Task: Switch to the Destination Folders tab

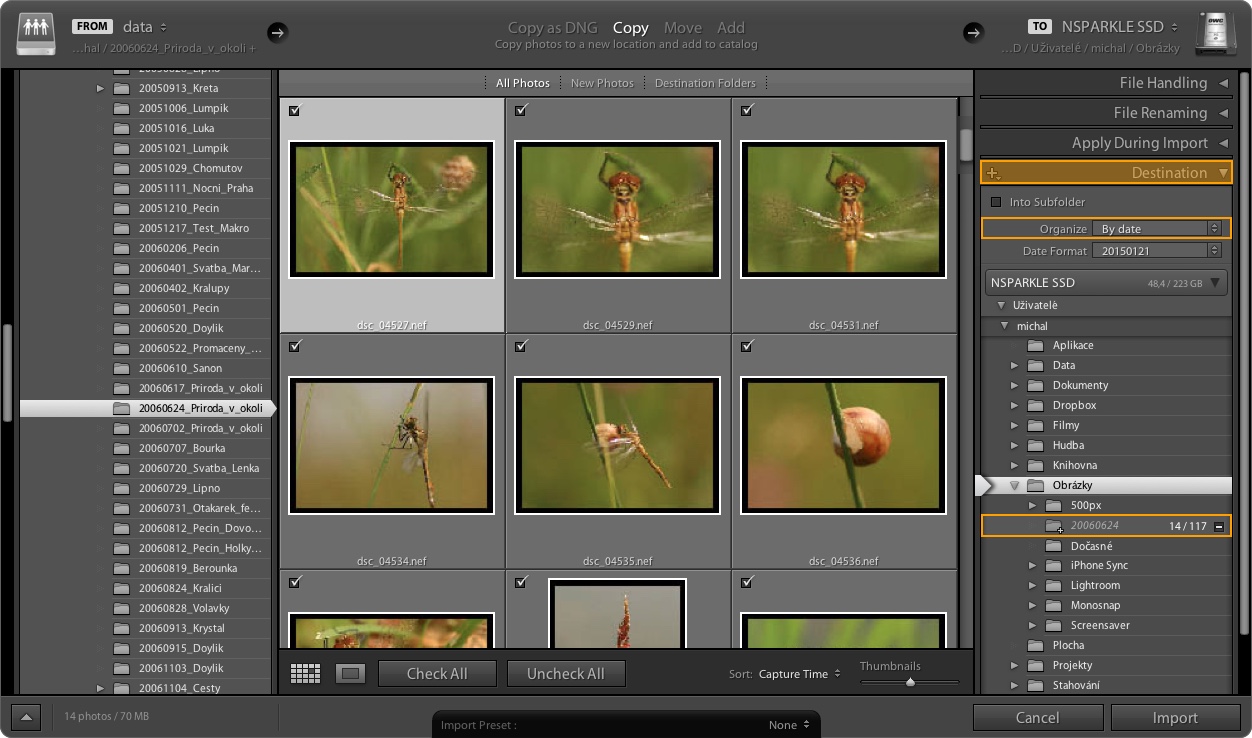Action: [705, 83]
